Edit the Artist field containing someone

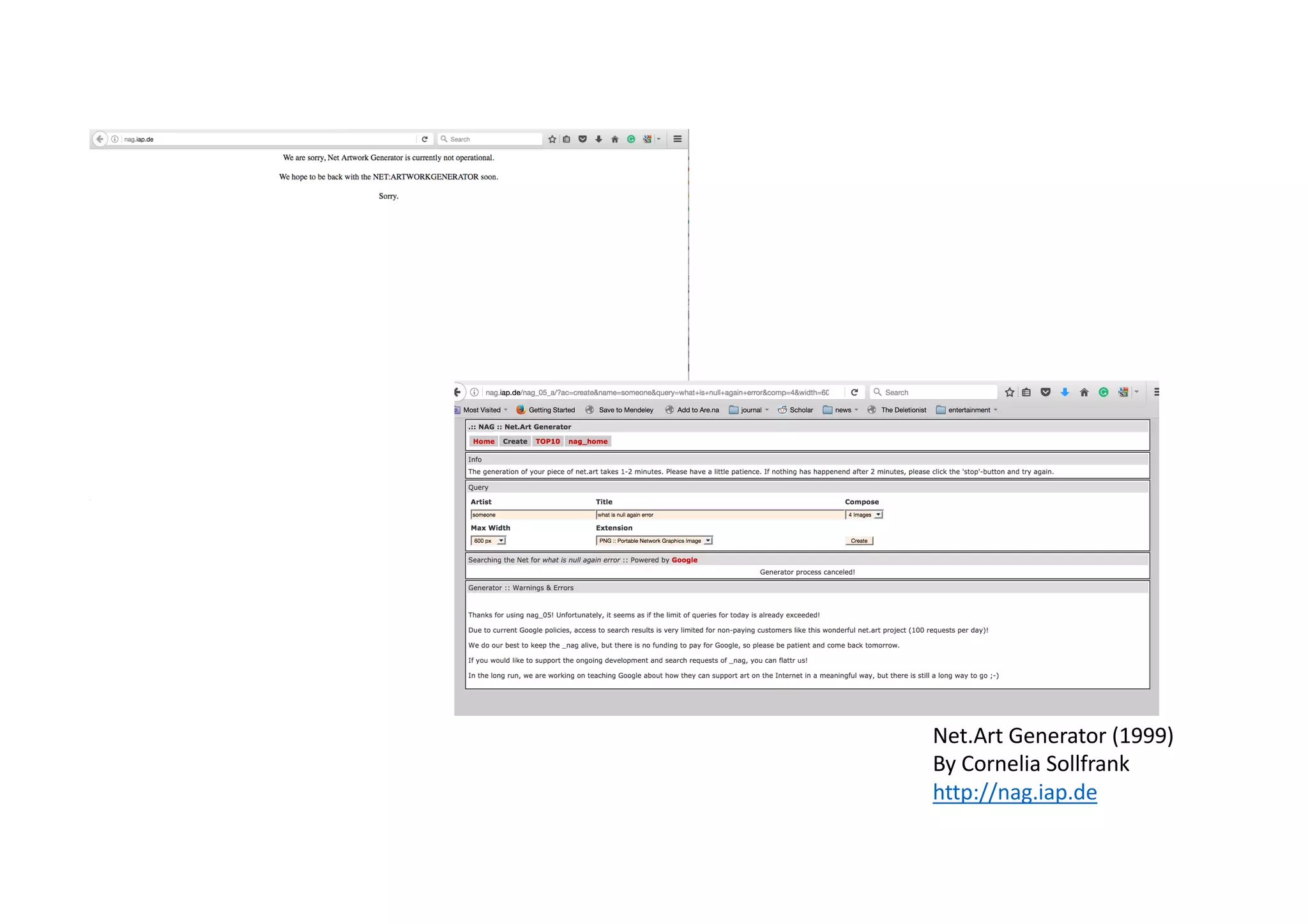point(533,515)
